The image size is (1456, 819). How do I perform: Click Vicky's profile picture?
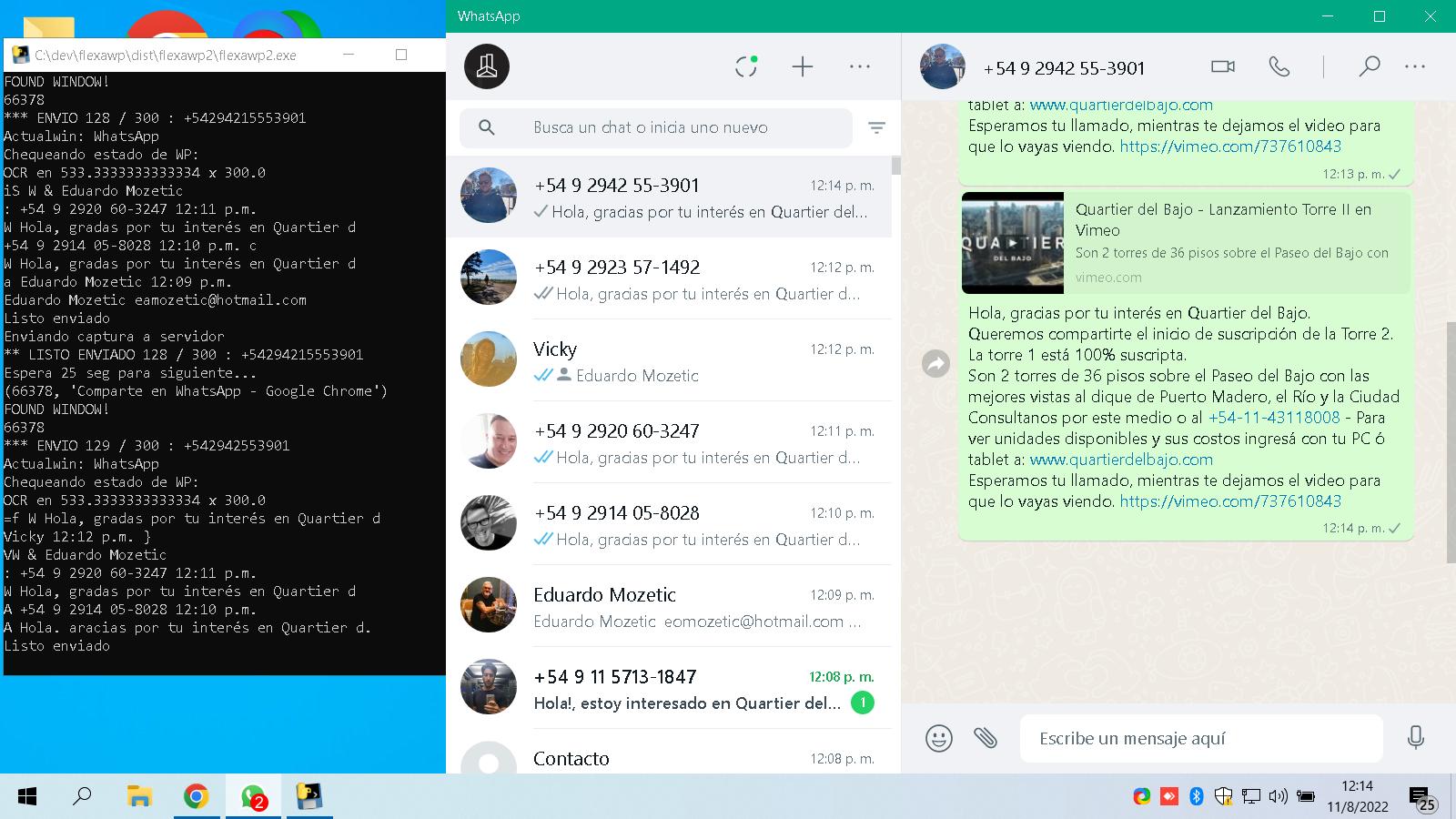pos(489,359)
